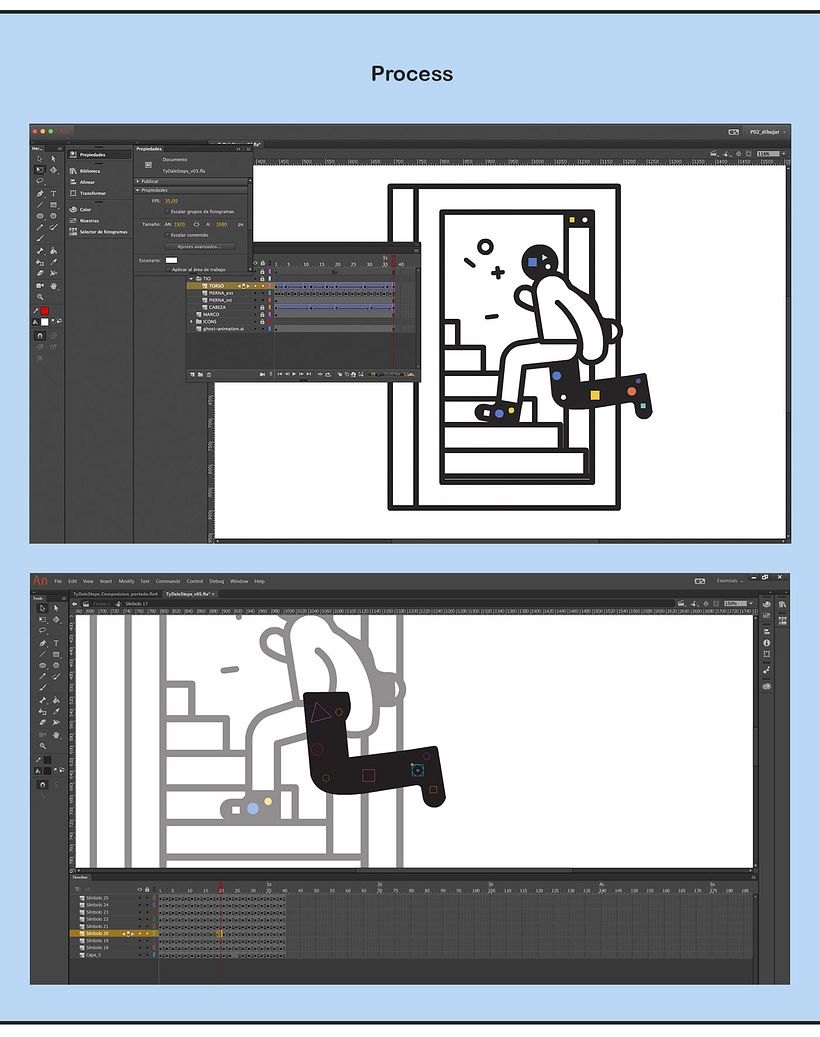Open the Essentials workspace dropdown
The width and height of the screenshot is (820, 1037).
coord(729,581)
